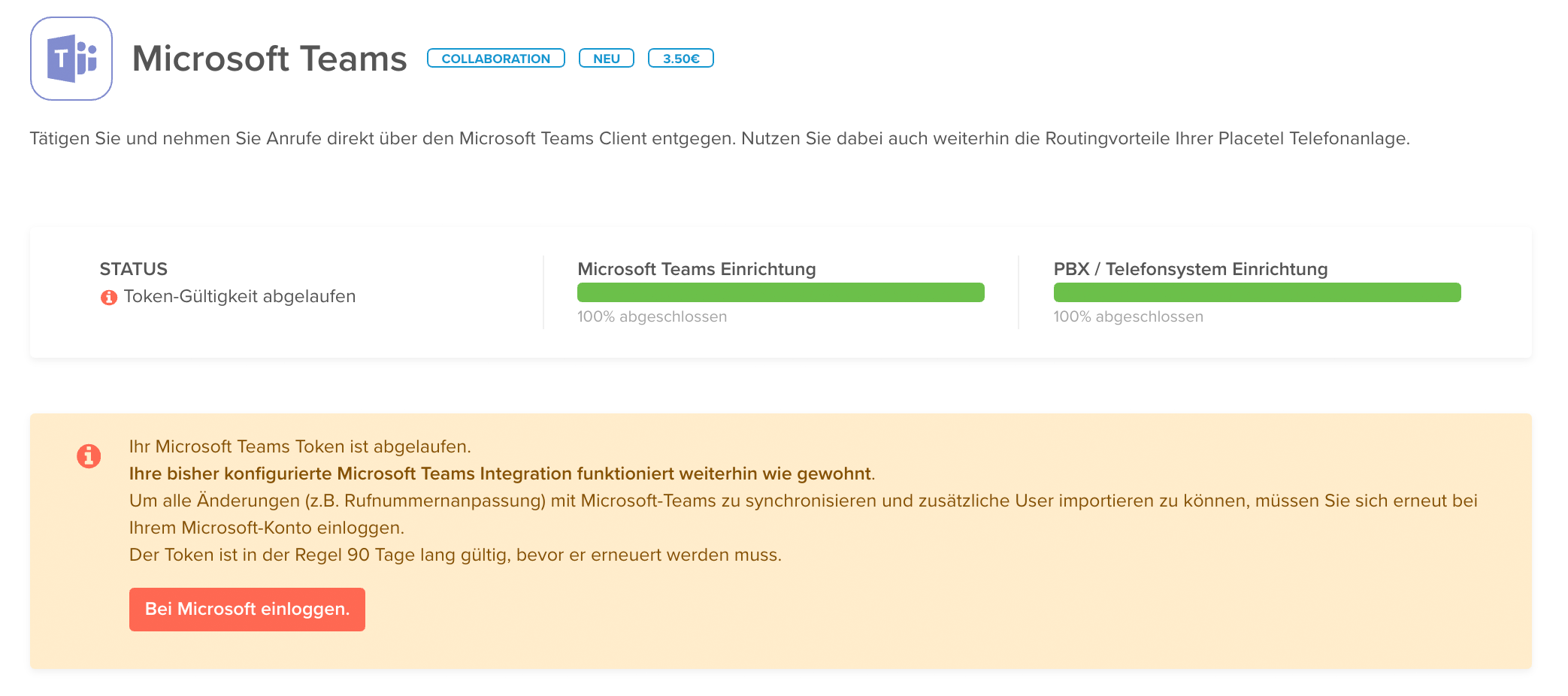
Task: Click the 3.50€ price badge
Action: (681, 58)
